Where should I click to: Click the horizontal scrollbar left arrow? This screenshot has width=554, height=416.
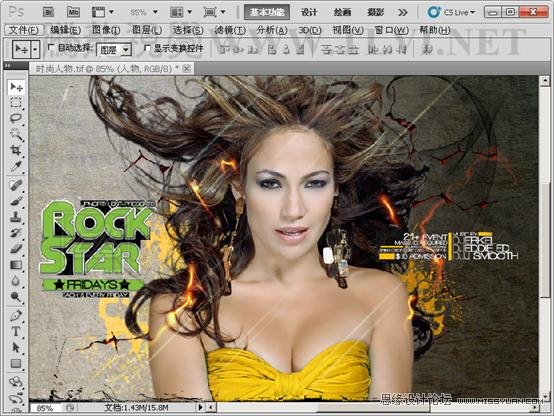[211, 408]
